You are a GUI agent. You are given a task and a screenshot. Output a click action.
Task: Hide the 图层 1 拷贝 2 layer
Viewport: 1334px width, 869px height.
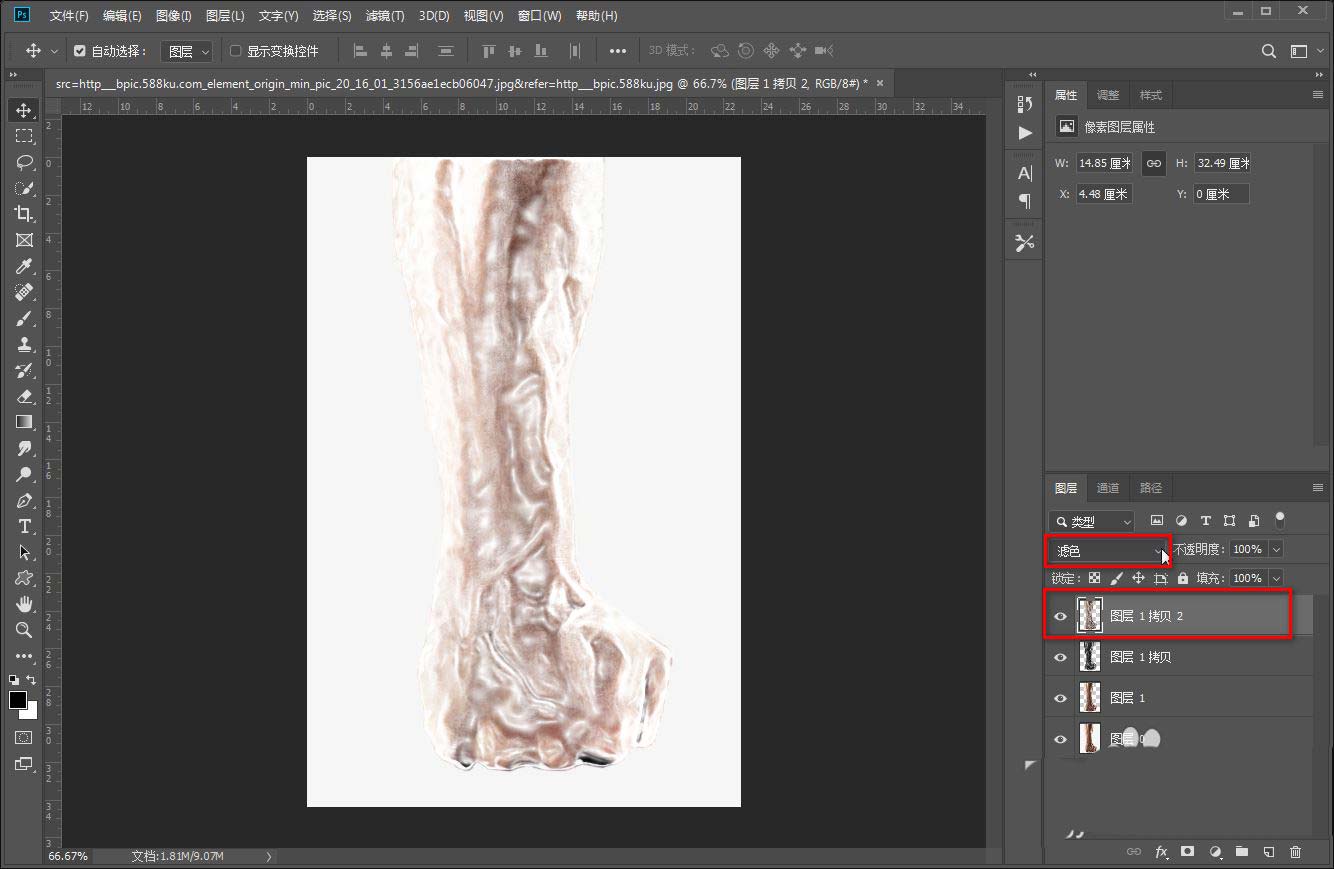tap(1061, 617)
